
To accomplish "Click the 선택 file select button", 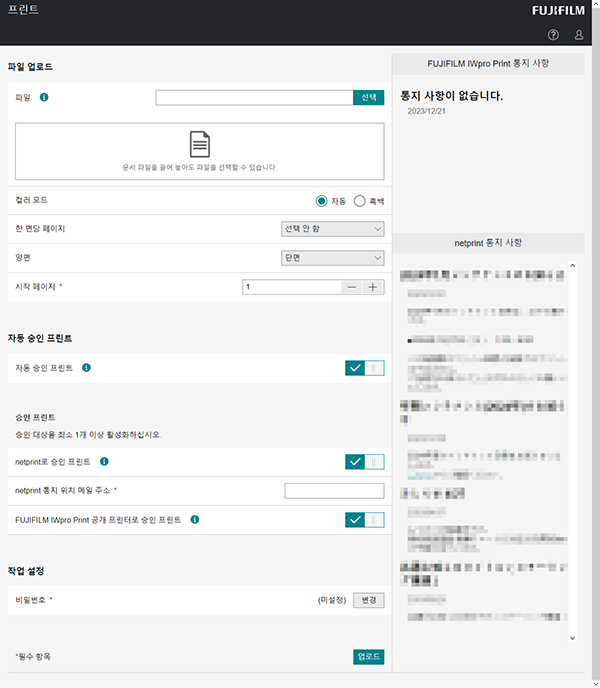I will pos(368,98).
